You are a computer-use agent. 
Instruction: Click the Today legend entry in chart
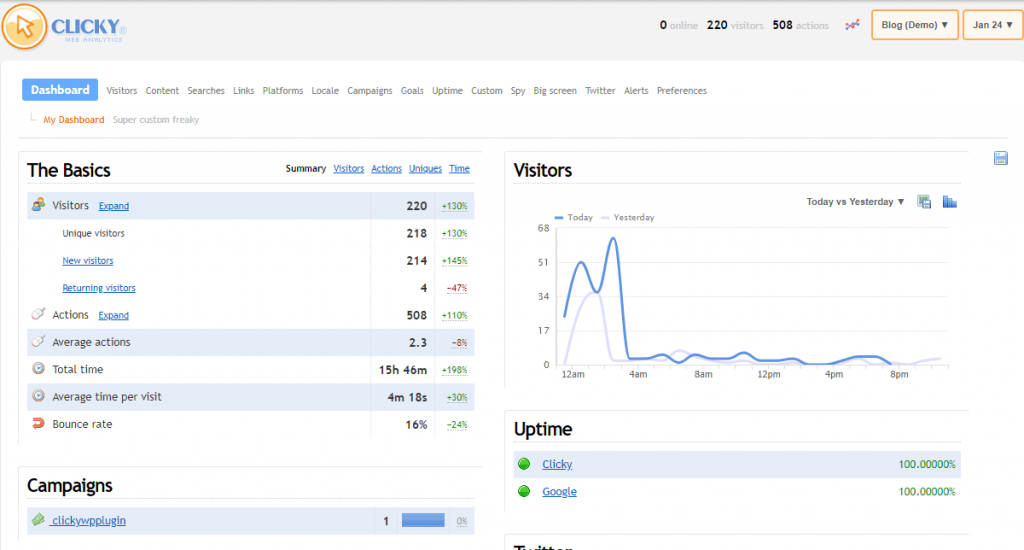[x=573, y=218]
